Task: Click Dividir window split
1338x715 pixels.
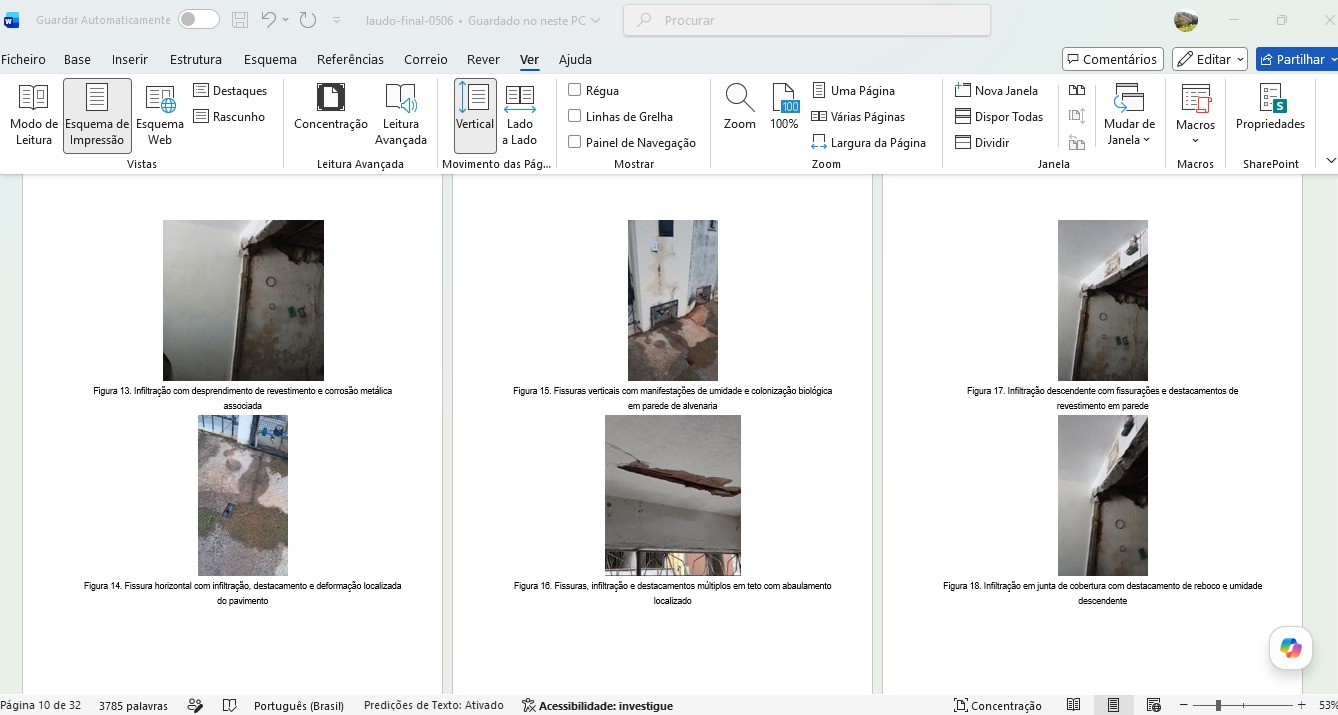Action: pos(982,143)
